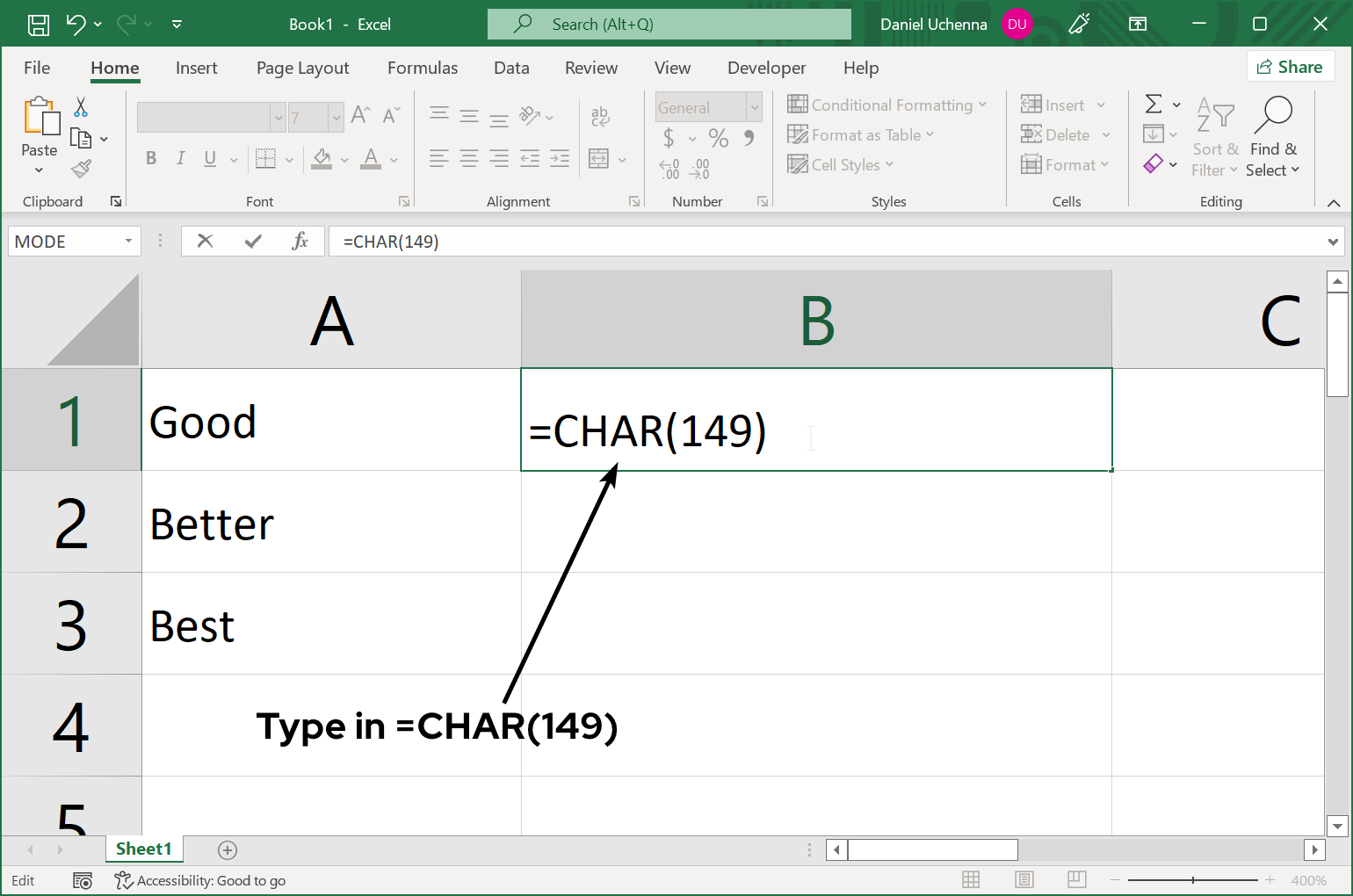The image size is (1353, 896).
Task: Expand the formula bar chevron
Action: pyautogui.click(x=1333, y=242)
